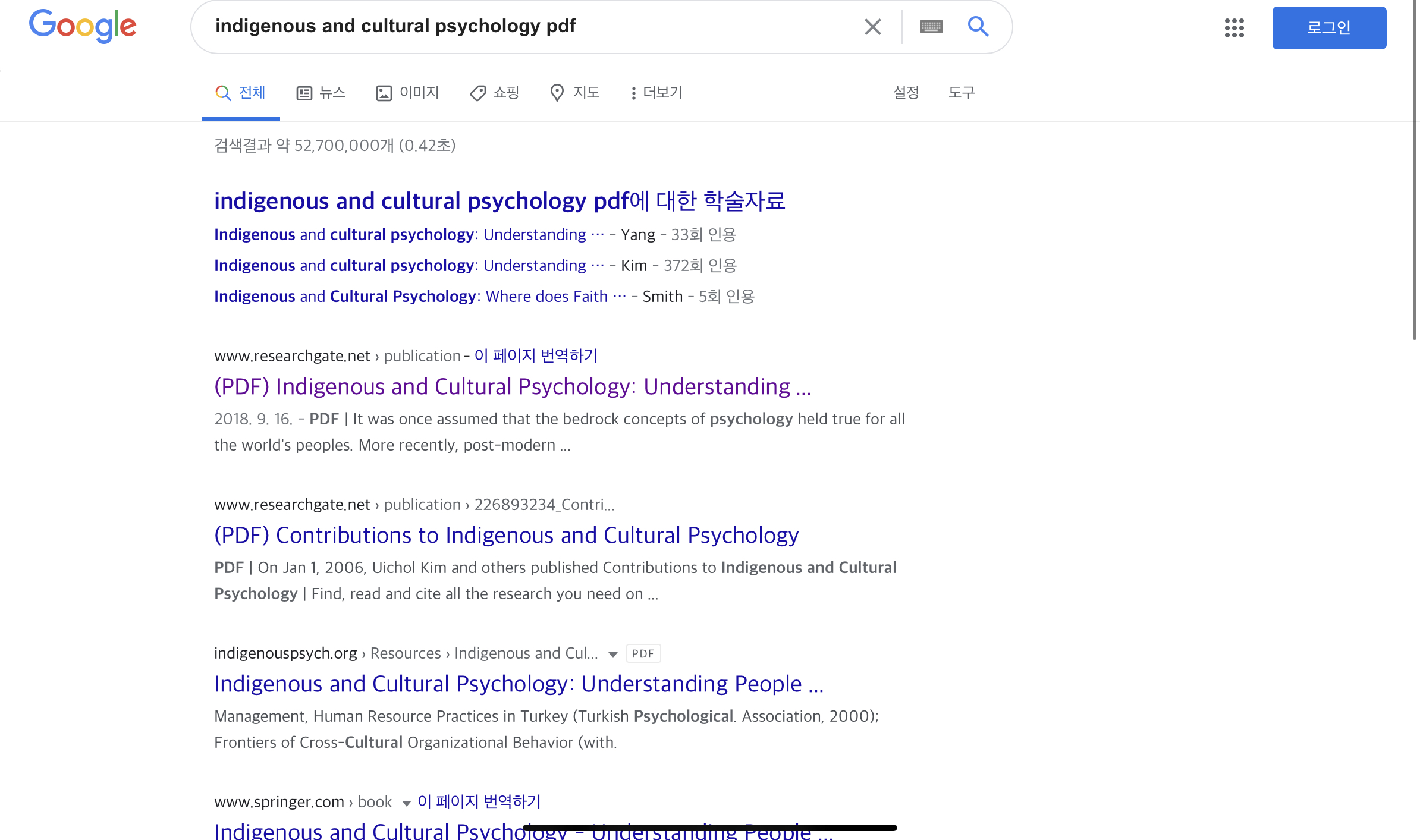Viewport: 1420px width, 840px height.
Task: Open the 도구 tools menu
Action: 961,93
